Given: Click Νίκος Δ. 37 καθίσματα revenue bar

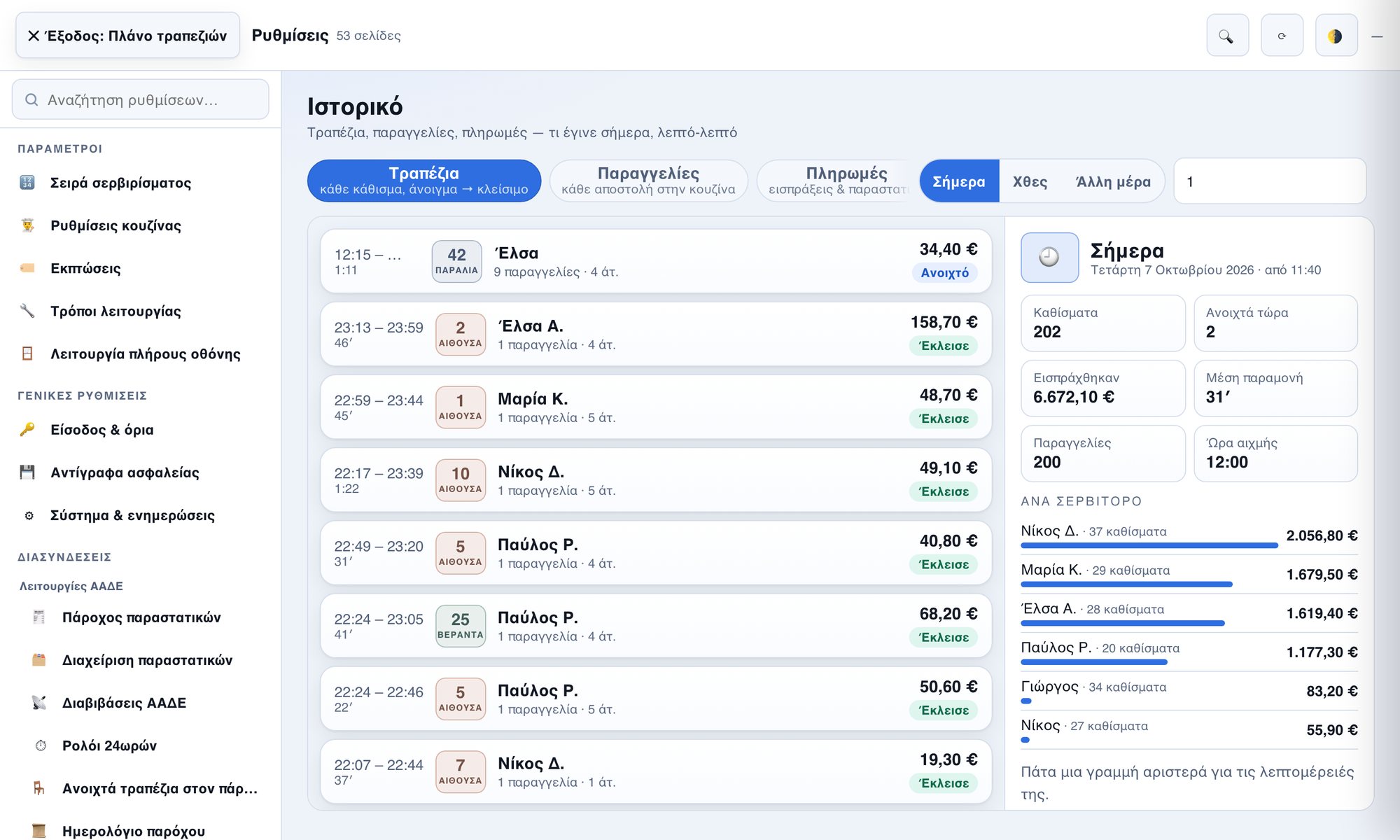Looking at the screenshot, I should coord(1149,545).
